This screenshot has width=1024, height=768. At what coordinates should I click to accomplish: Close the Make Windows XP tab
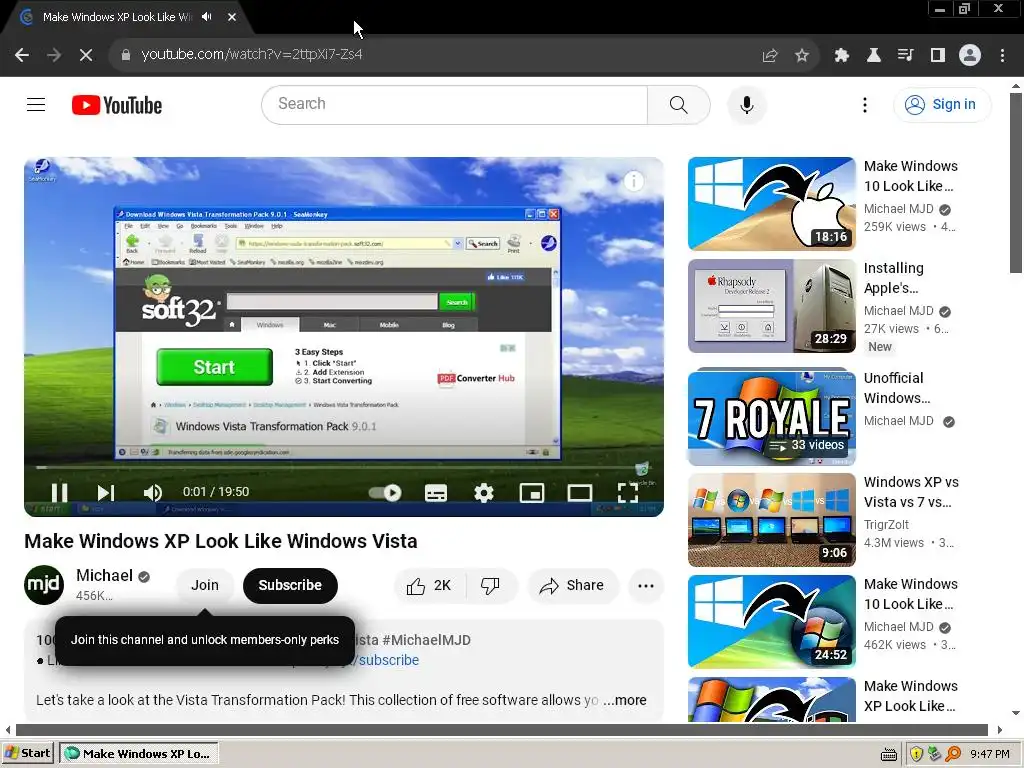click(x=232, y=17)
